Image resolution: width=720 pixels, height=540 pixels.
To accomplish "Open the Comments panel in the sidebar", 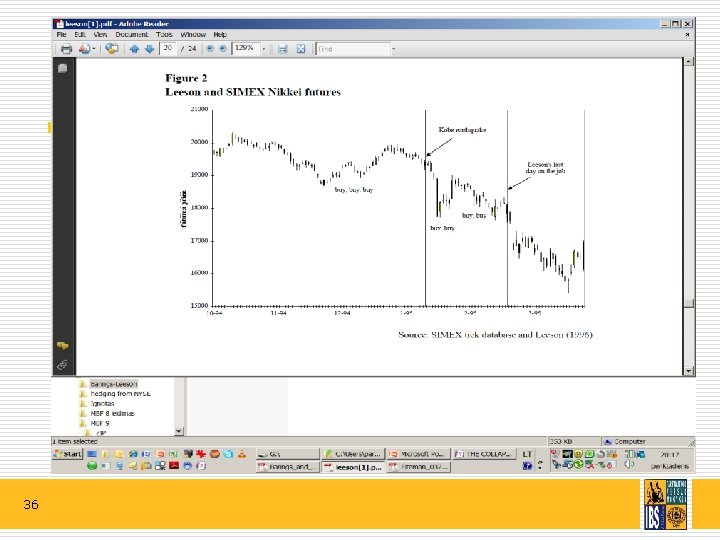I will [x=62, y=345].
